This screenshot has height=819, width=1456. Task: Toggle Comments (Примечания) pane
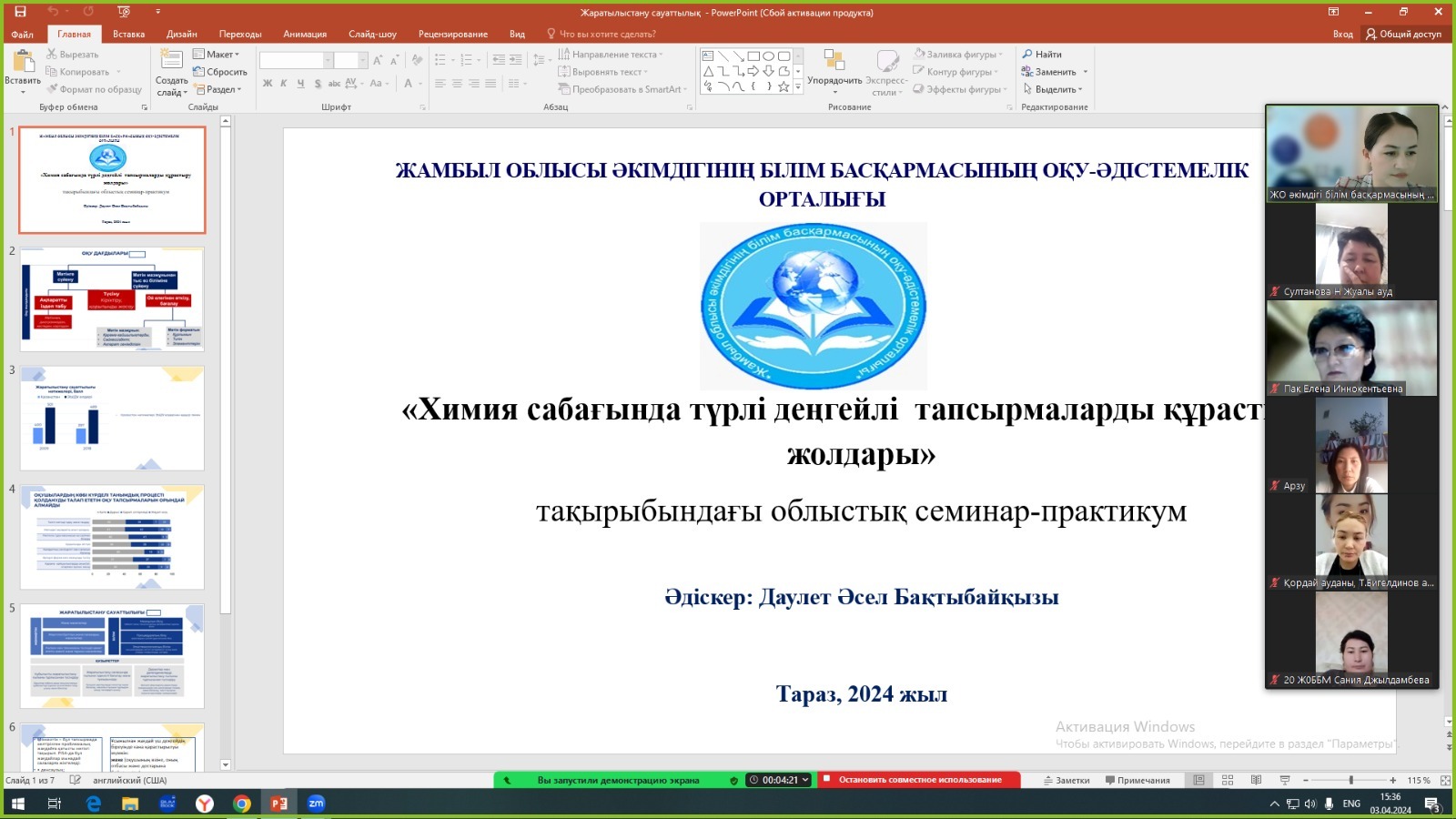click(x=1137, y=780)
